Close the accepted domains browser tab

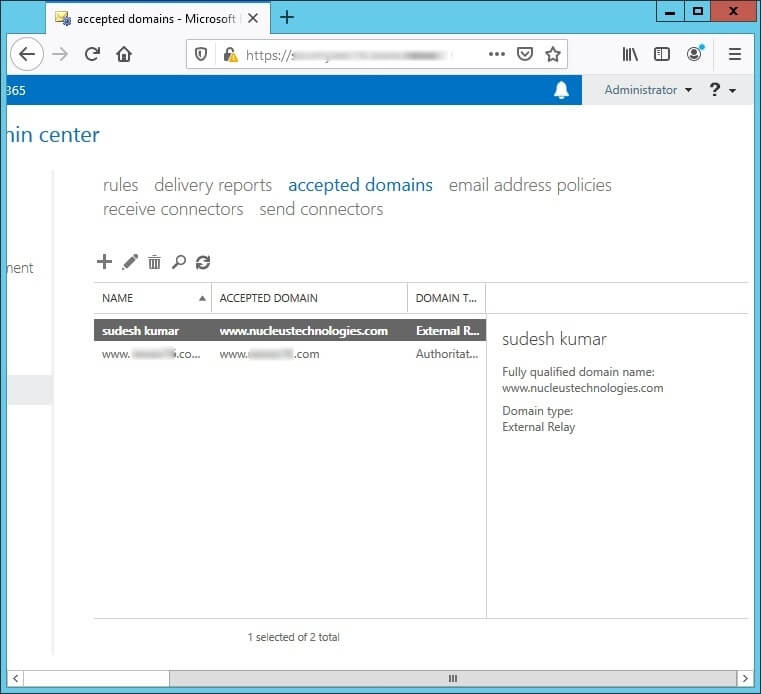[253, 18]
